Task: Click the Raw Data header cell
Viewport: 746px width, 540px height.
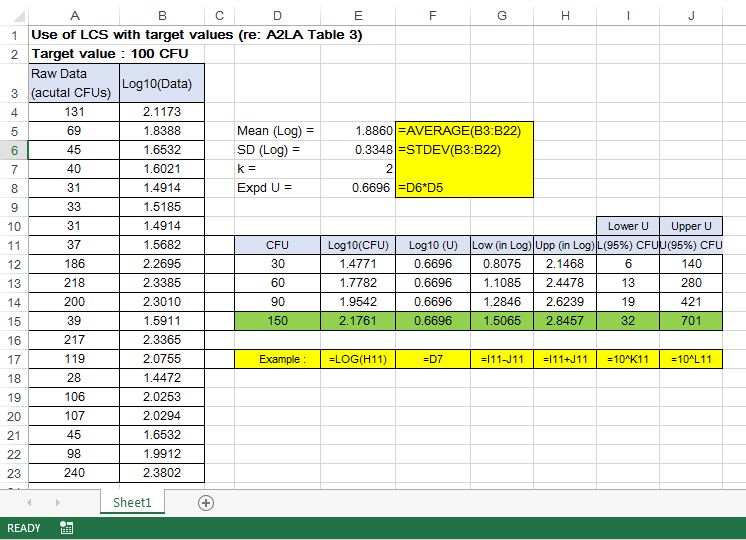Action: (74, 84)
